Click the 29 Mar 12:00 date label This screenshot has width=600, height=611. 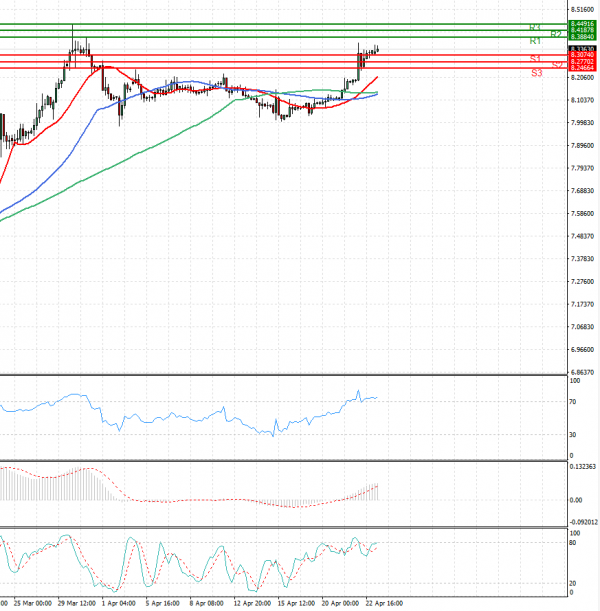click(x=77, y=603)
